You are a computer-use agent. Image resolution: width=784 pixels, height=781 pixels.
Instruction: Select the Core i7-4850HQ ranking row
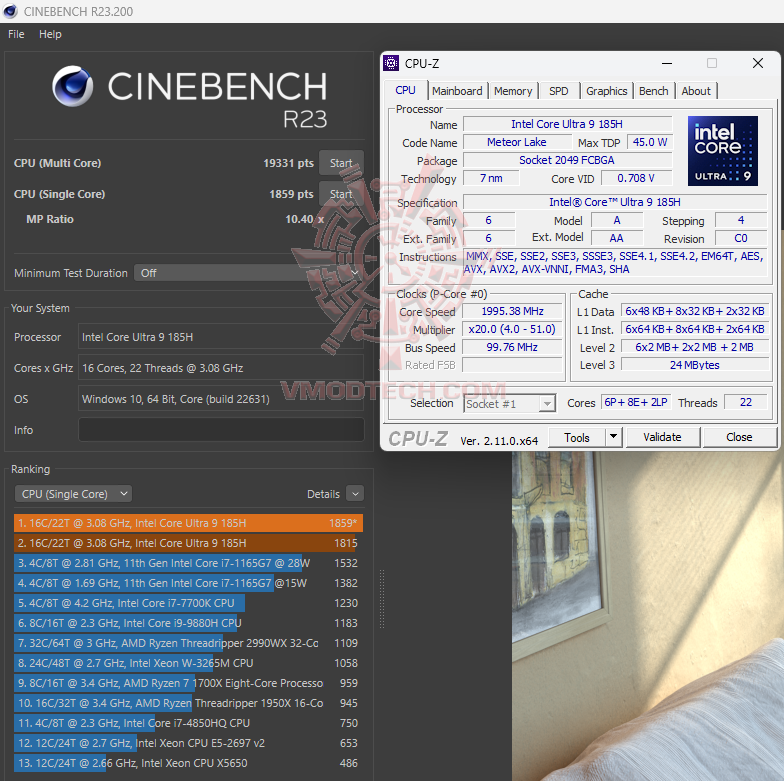[188, 723]
